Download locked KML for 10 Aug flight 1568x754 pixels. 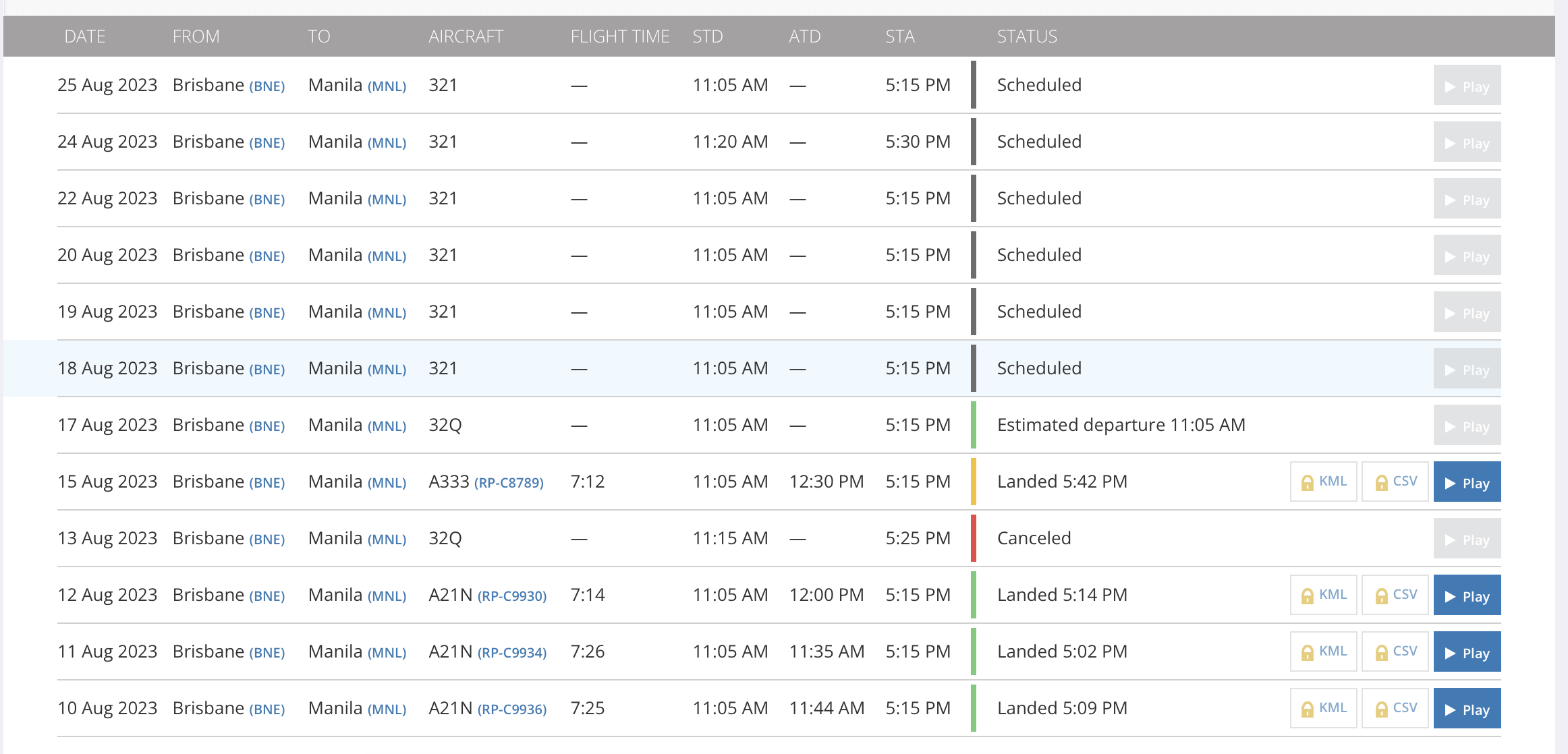(x=1323, y=709)
